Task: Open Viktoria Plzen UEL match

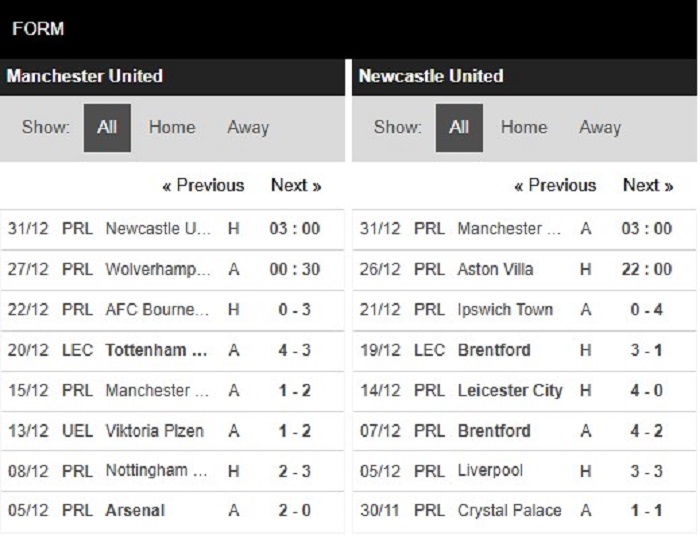Action: click(154, 431)
